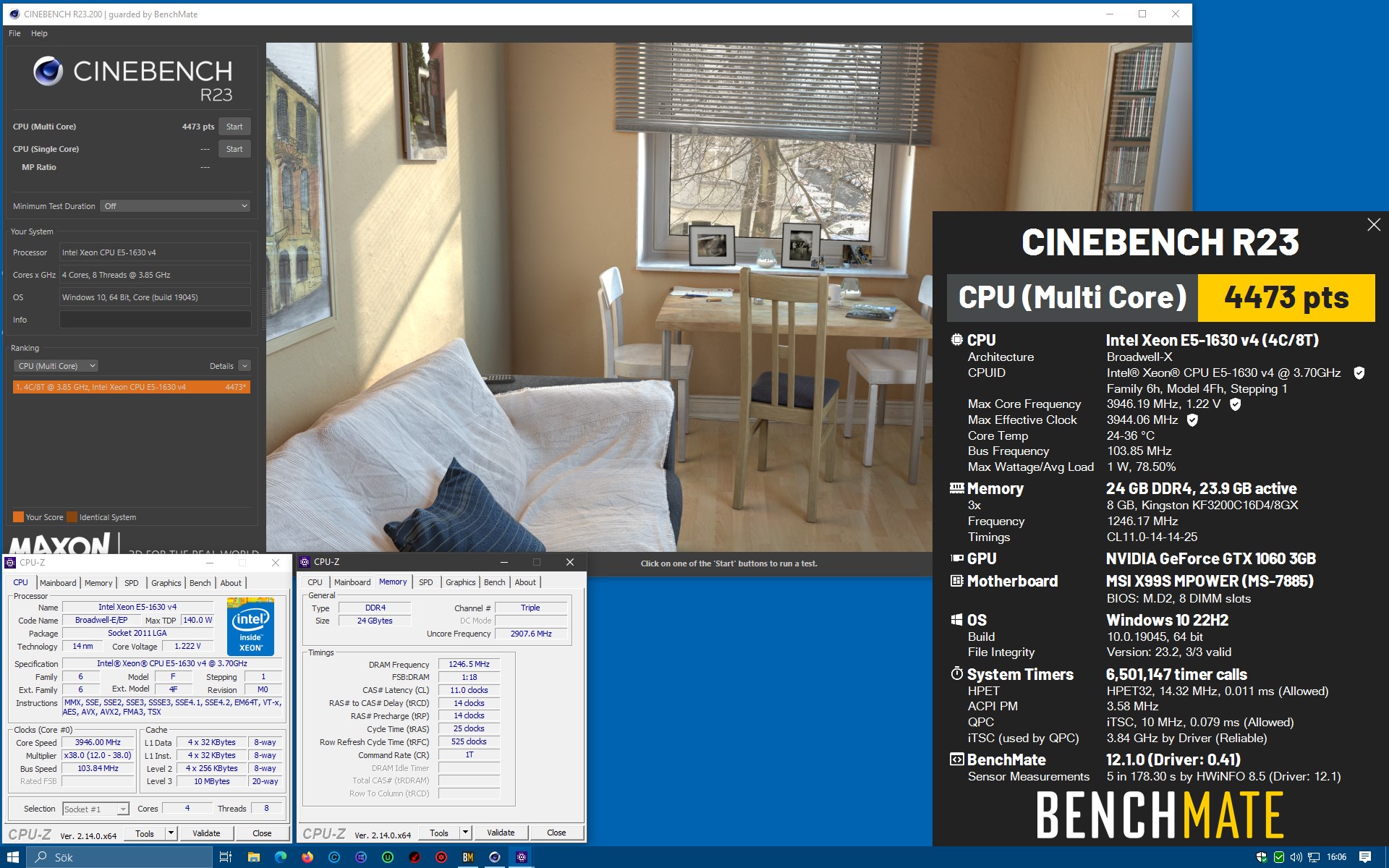The width and height of the screenshot is (1389, 868).
Task: Click the Sök search box on taskbar
Action: pyautogui.click(x=120, y=857)
